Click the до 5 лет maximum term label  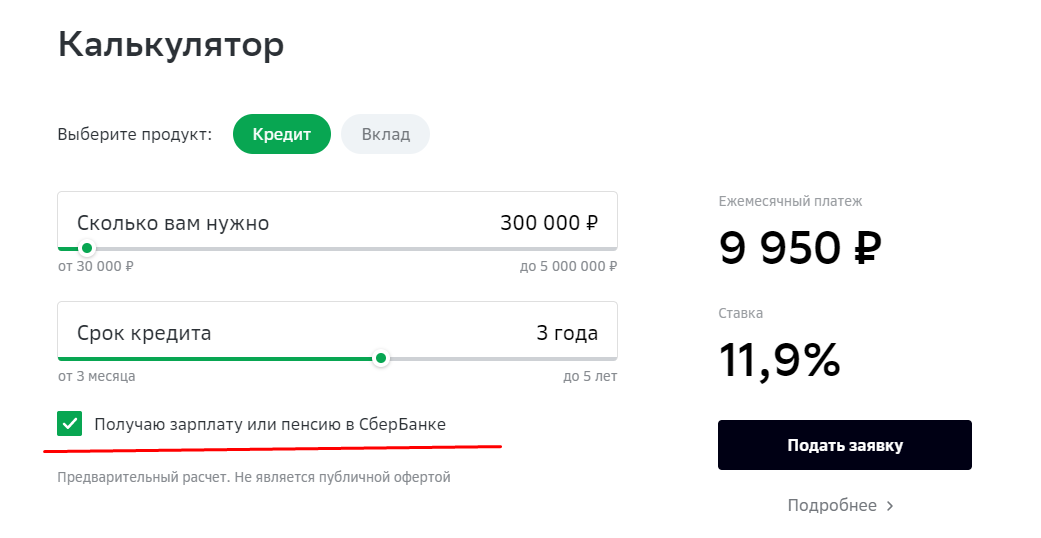[x=590, y=377]
